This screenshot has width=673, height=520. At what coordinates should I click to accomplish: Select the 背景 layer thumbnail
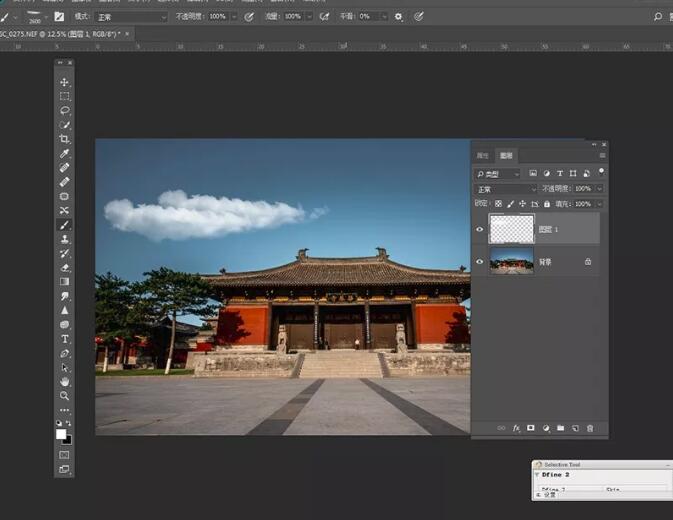(x=510, y=262)
